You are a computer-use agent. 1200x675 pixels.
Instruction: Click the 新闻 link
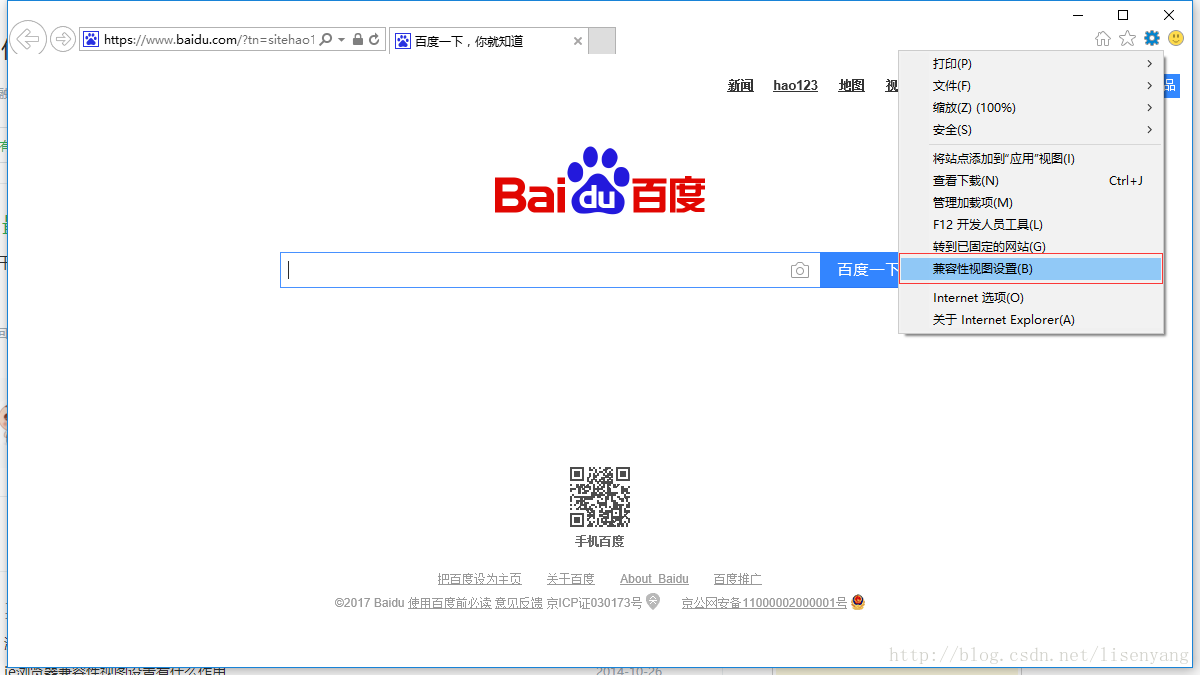tap(741, 85)
